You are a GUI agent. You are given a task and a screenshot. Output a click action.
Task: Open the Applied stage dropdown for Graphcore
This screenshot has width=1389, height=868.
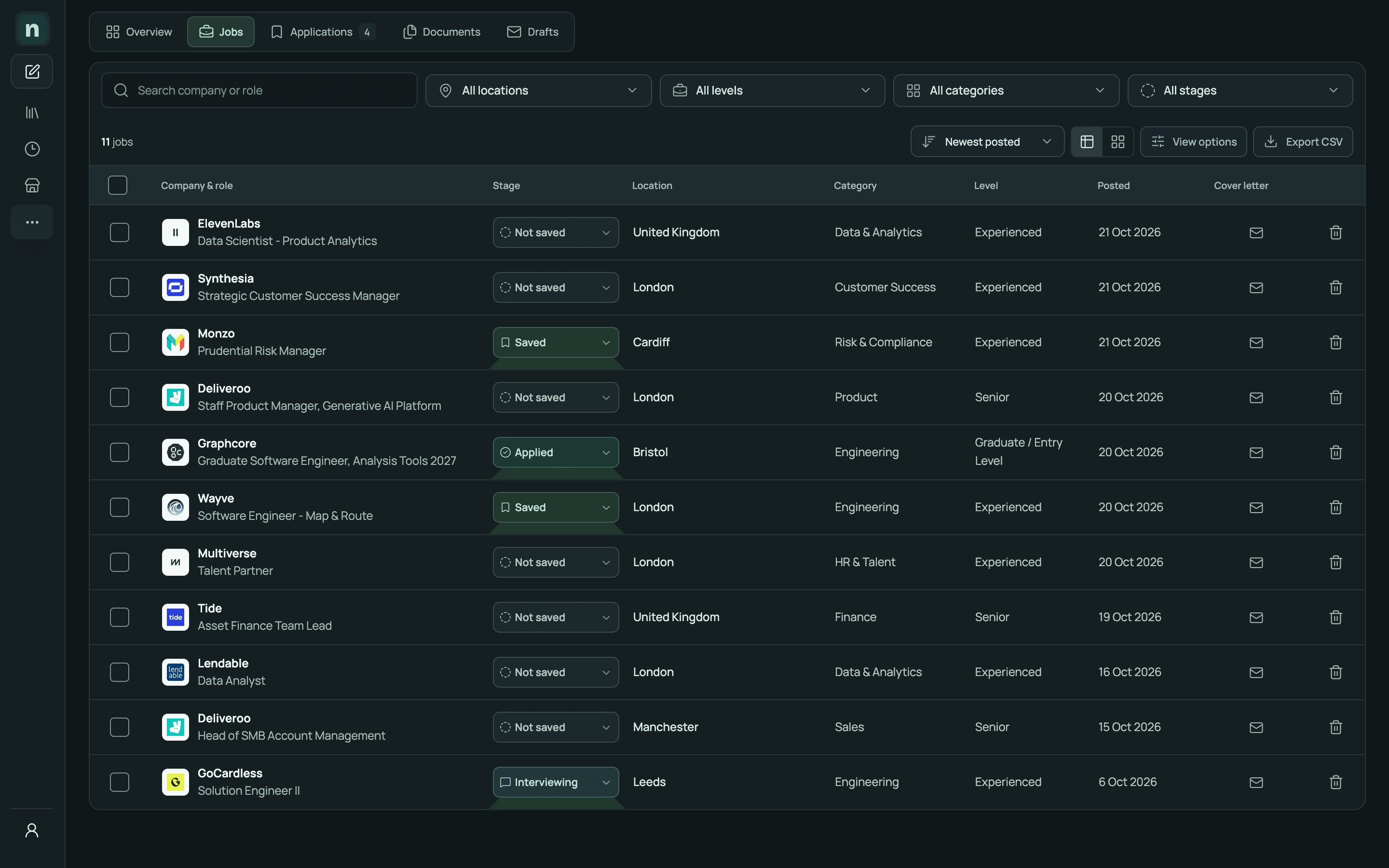coord(556,452)
